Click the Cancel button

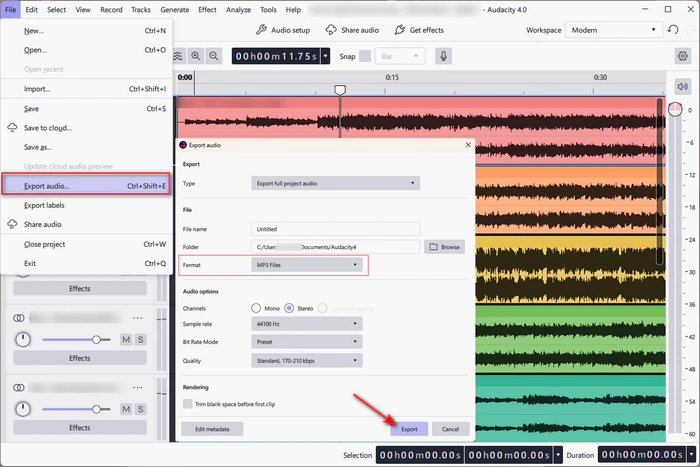pyautogui.click(x=450, y=429)
